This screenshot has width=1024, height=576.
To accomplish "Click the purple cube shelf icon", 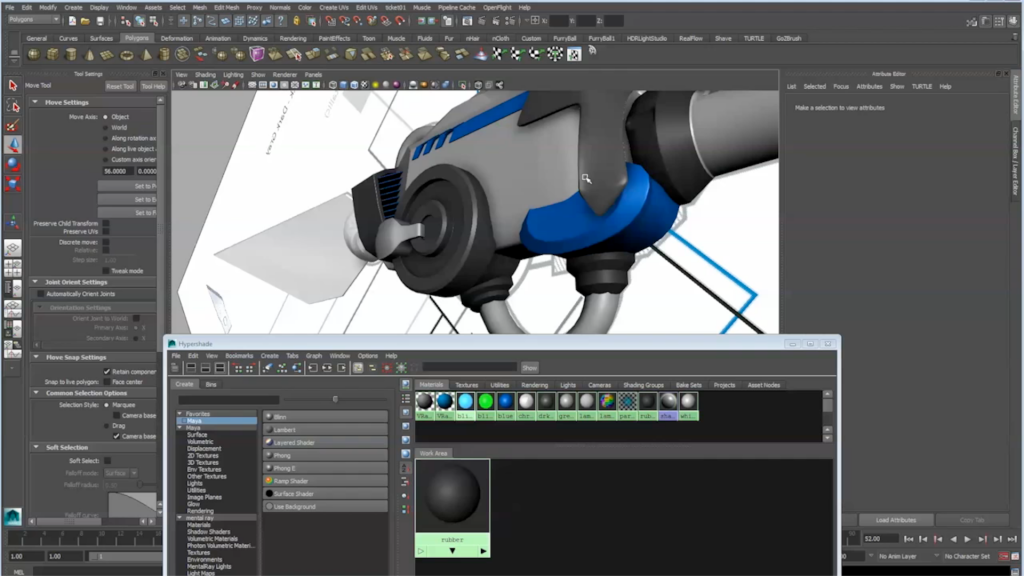I will click(x=257, y=54).
